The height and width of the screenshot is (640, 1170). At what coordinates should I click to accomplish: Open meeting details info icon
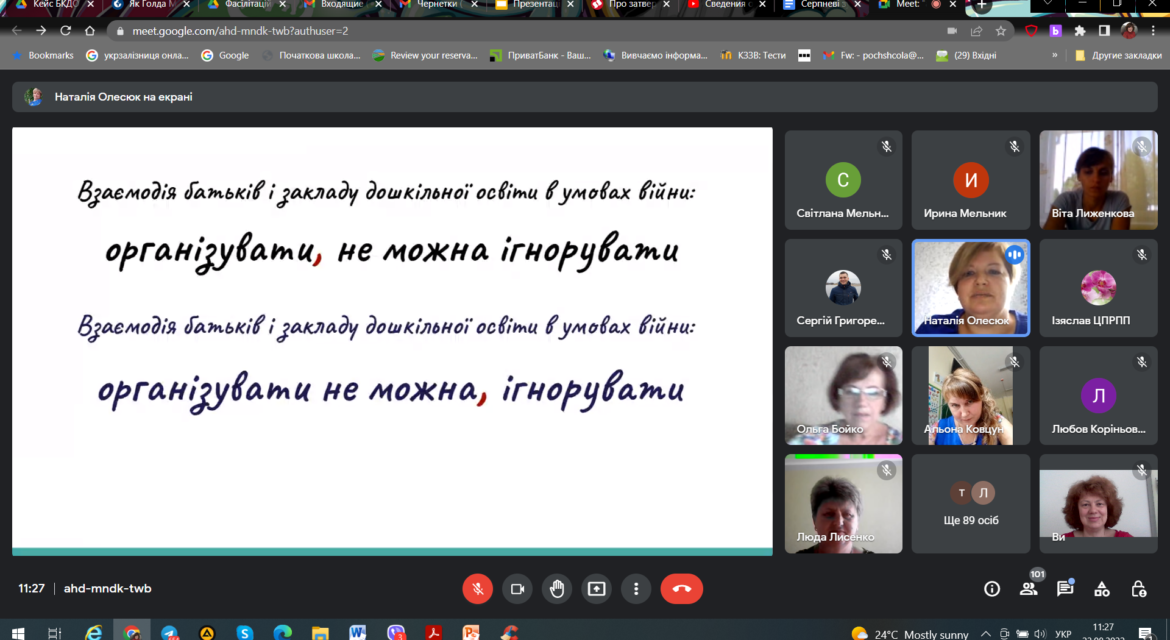(x=992, y=589)
